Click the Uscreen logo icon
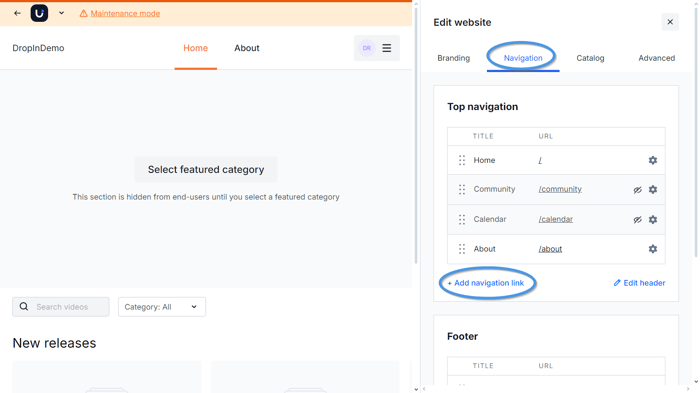The height and width of the screenshot is (393, 700). [x=39, y=13]
